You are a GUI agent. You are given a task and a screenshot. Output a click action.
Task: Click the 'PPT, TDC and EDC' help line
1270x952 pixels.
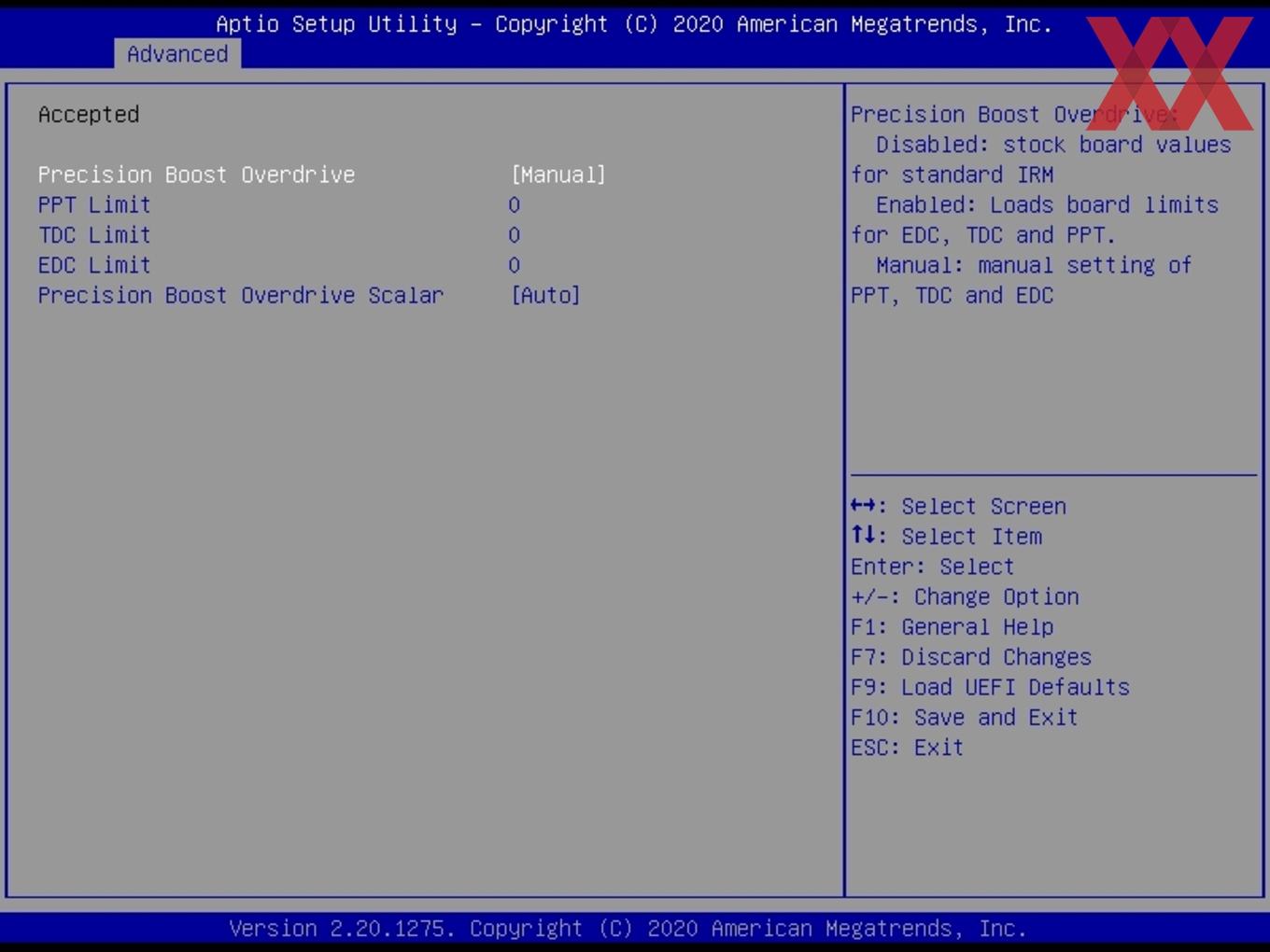(x=952, y=295)
